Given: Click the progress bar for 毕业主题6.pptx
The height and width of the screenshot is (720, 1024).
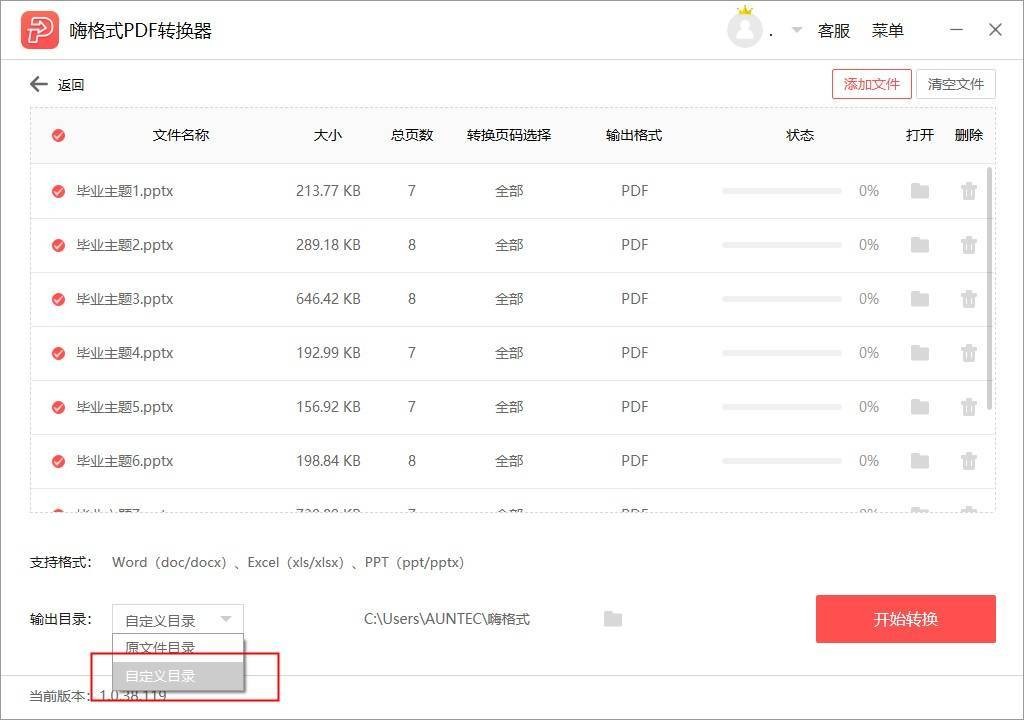Looking at the screenshot, I should [x=782, y=461].
